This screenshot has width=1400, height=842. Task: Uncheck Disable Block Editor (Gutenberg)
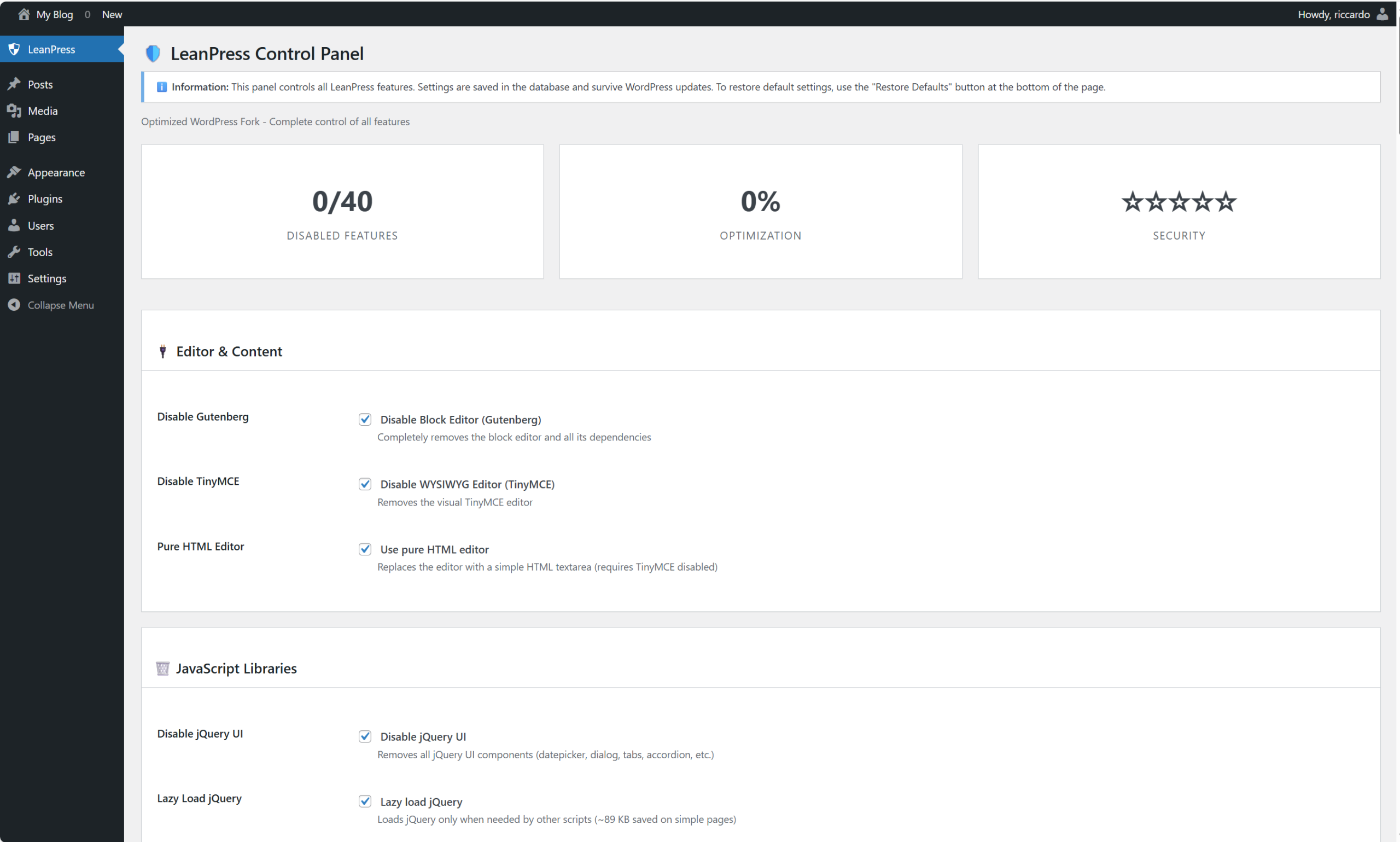[365, 419]
